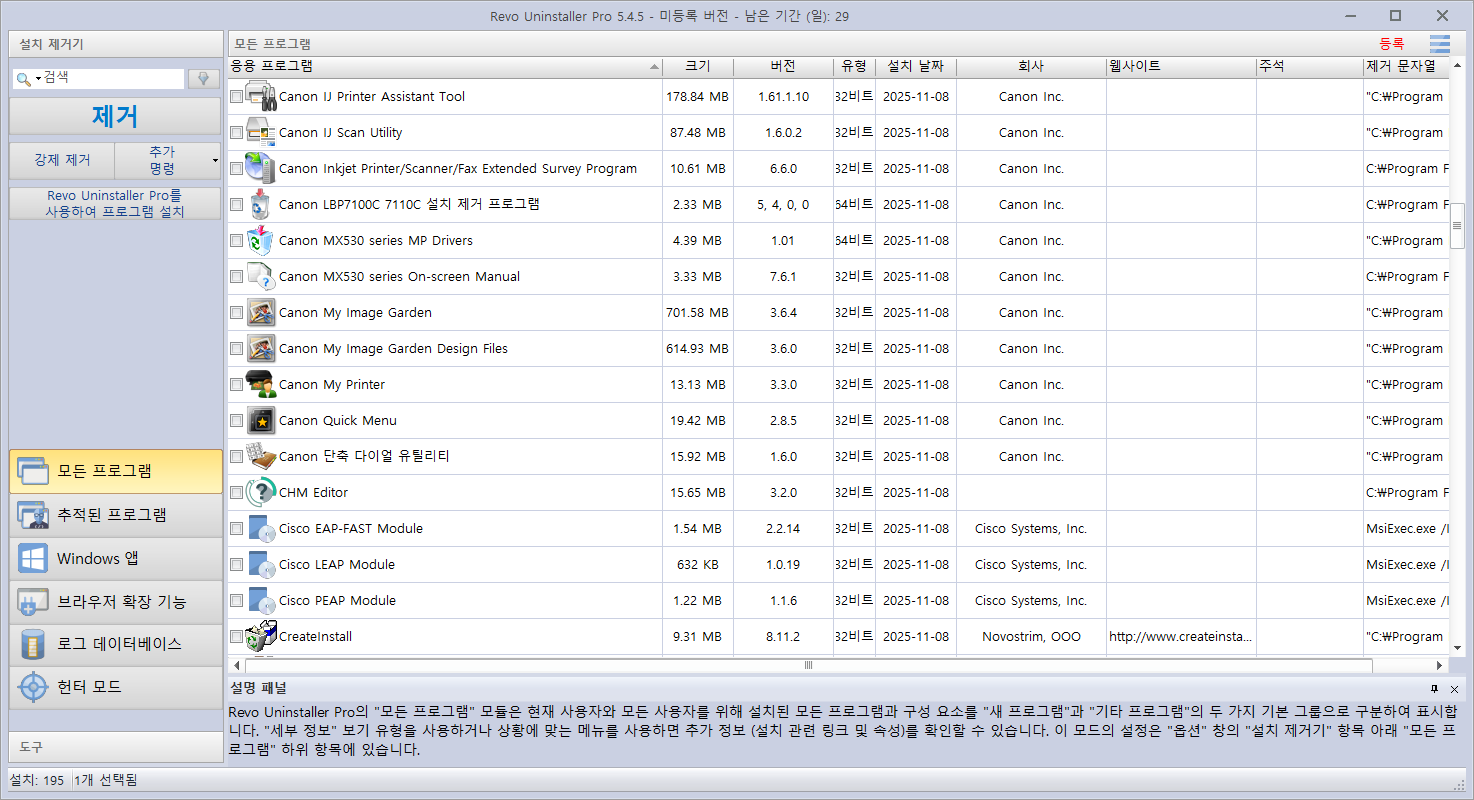Viewport: 1474px width, 800px height.
Task: Switch to 모든 프로그램 module
Action: [x=116, y=471]
